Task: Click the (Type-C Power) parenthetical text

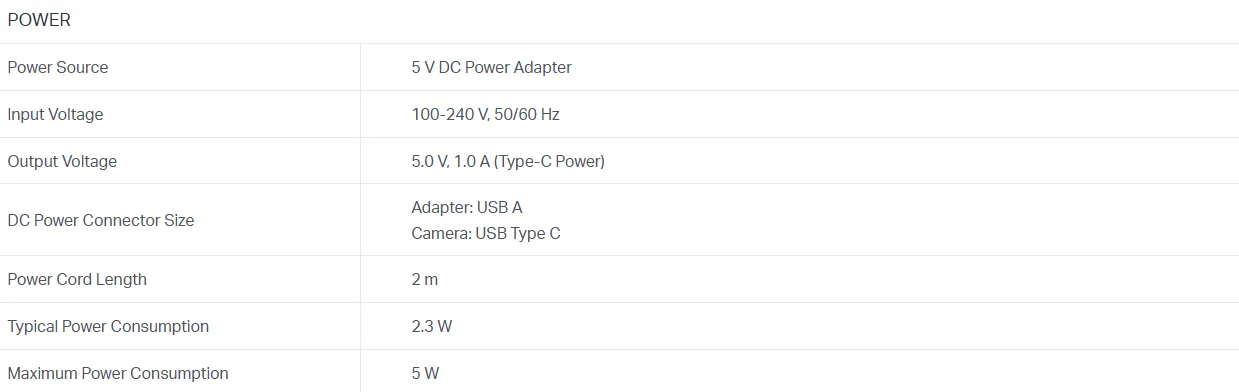Action: 550,161
